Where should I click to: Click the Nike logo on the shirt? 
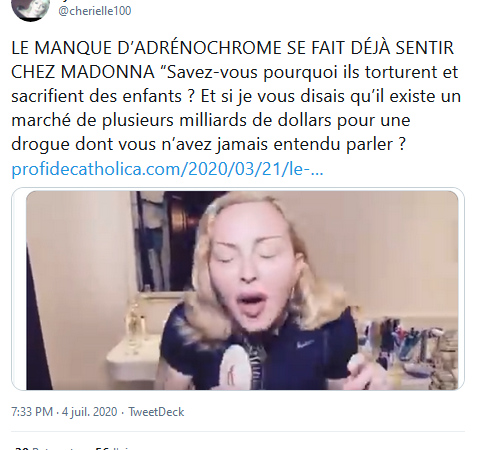(x=305, y=344)
